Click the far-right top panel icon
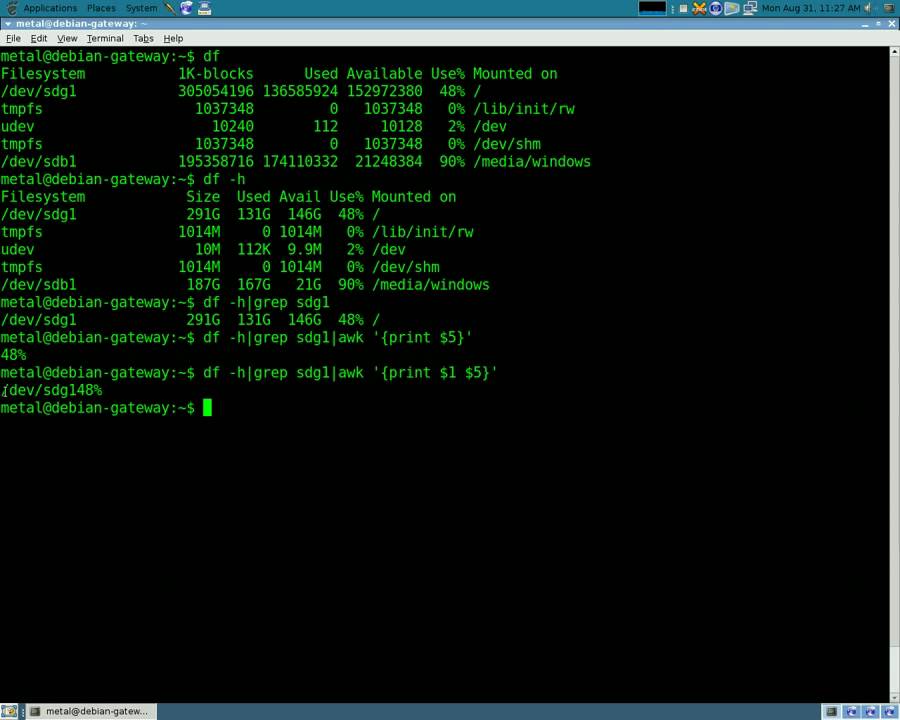Image resolution: width=900 pixels, height=720 pixels. pos(889,8)
